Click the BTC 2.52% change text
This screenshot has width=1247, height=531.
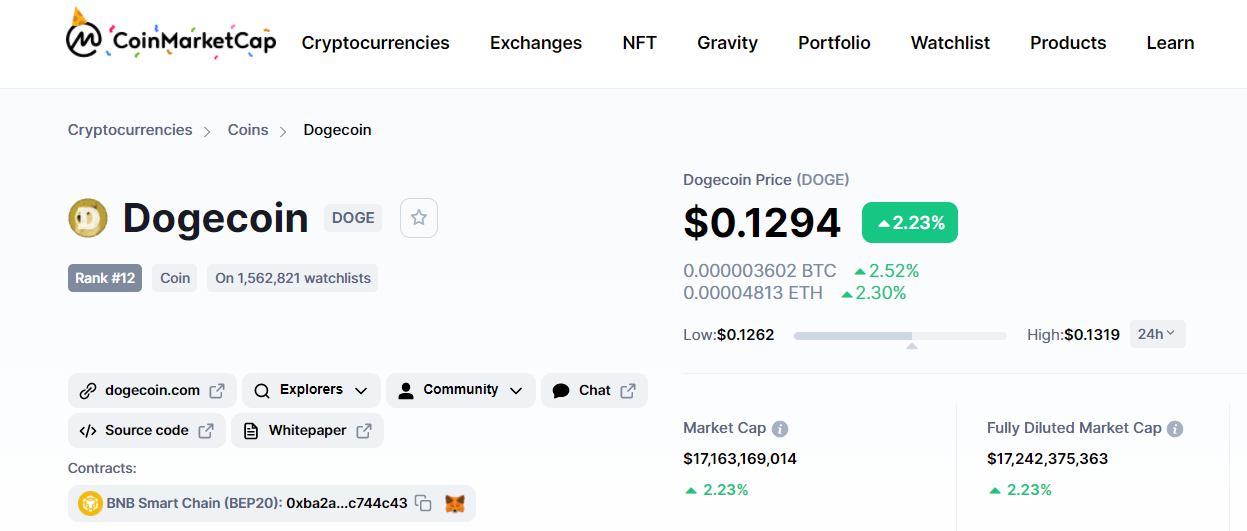click(886, 271)
